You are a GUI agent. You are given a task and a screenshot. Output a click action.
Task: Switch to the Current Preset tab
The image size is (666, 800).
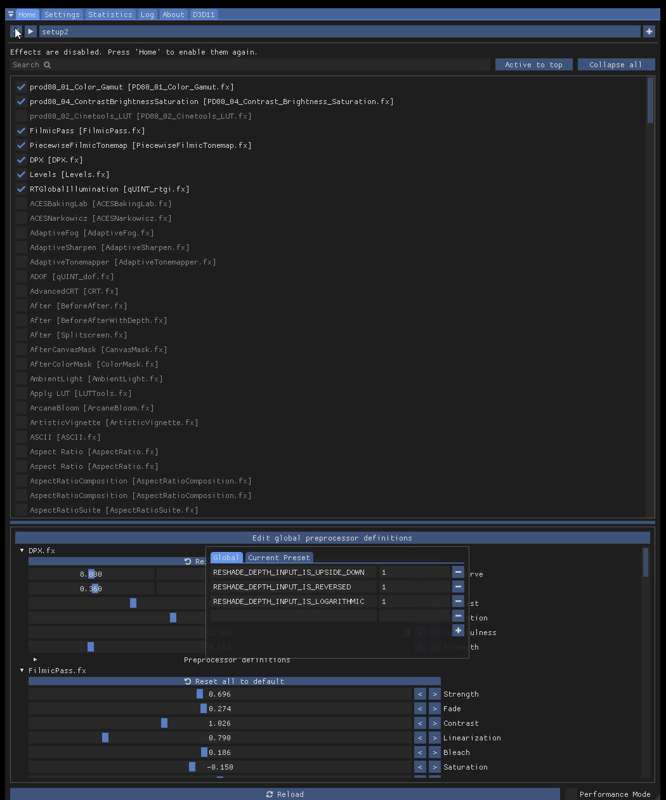pos(279,558)
